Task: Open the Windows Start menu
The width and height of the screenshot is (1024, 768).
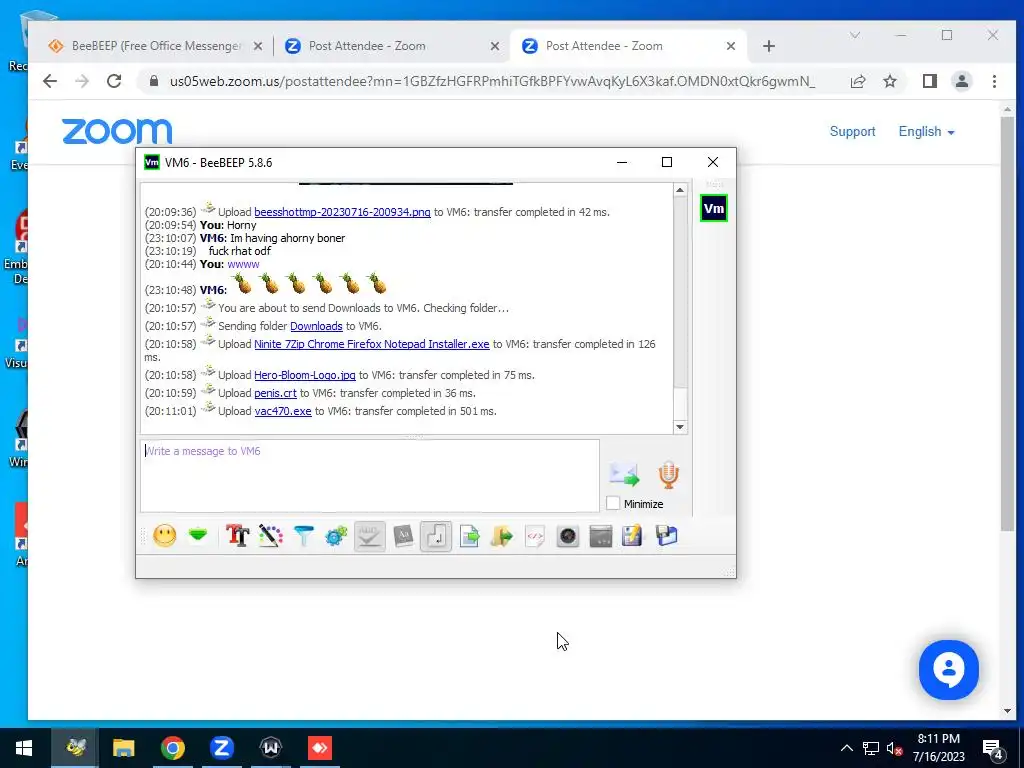Action: 24,748
